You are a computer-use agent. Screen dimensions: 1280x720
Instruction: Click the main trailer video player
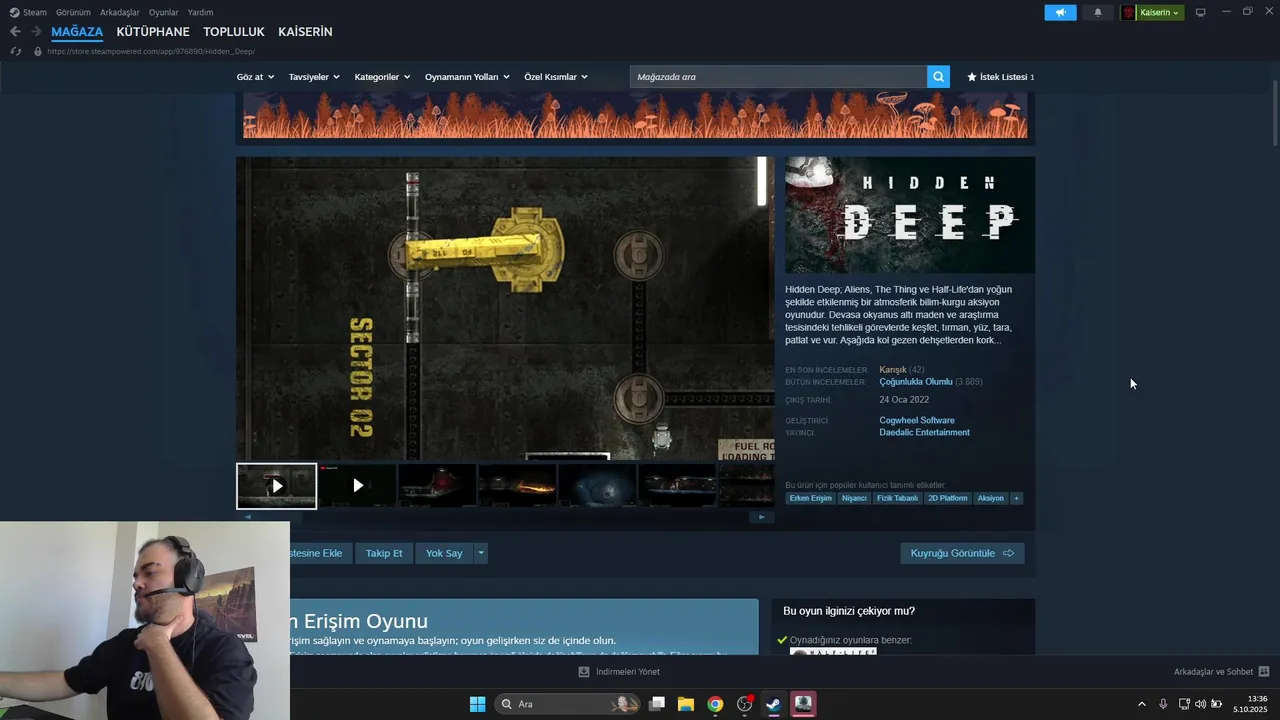[x=505, y=308]
